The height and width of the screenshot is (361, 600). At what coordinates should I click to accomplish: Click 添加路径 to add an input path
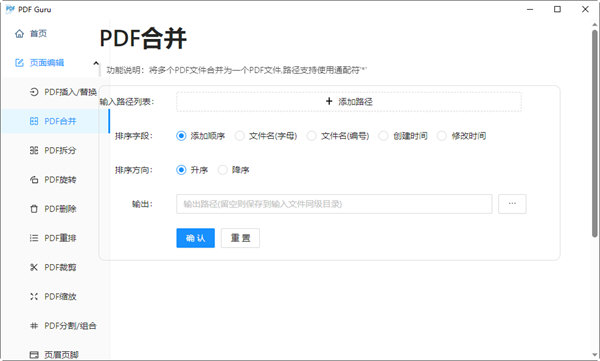[x=349, y=101]
